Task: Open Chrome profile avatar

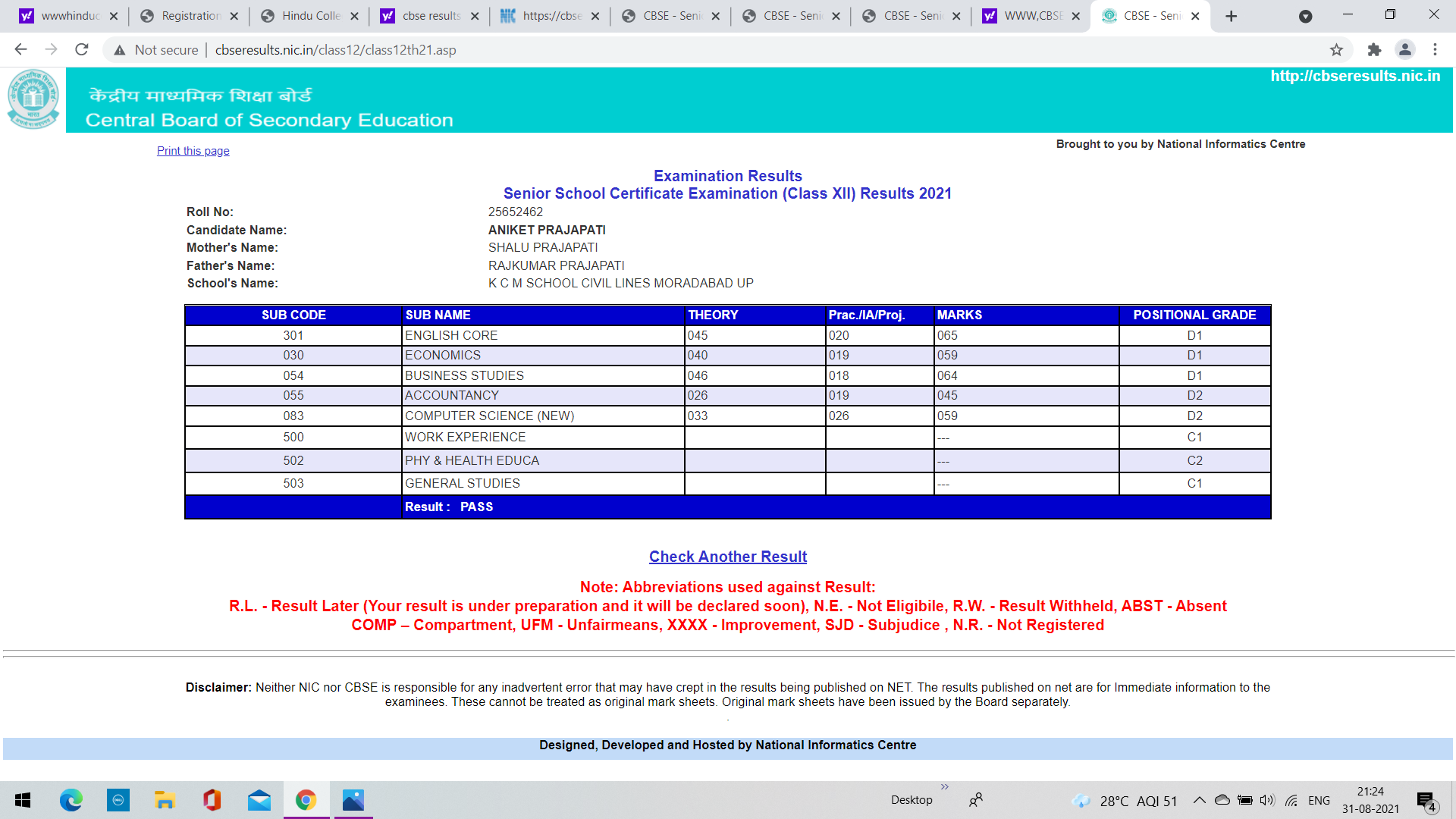Action: 1404,50
